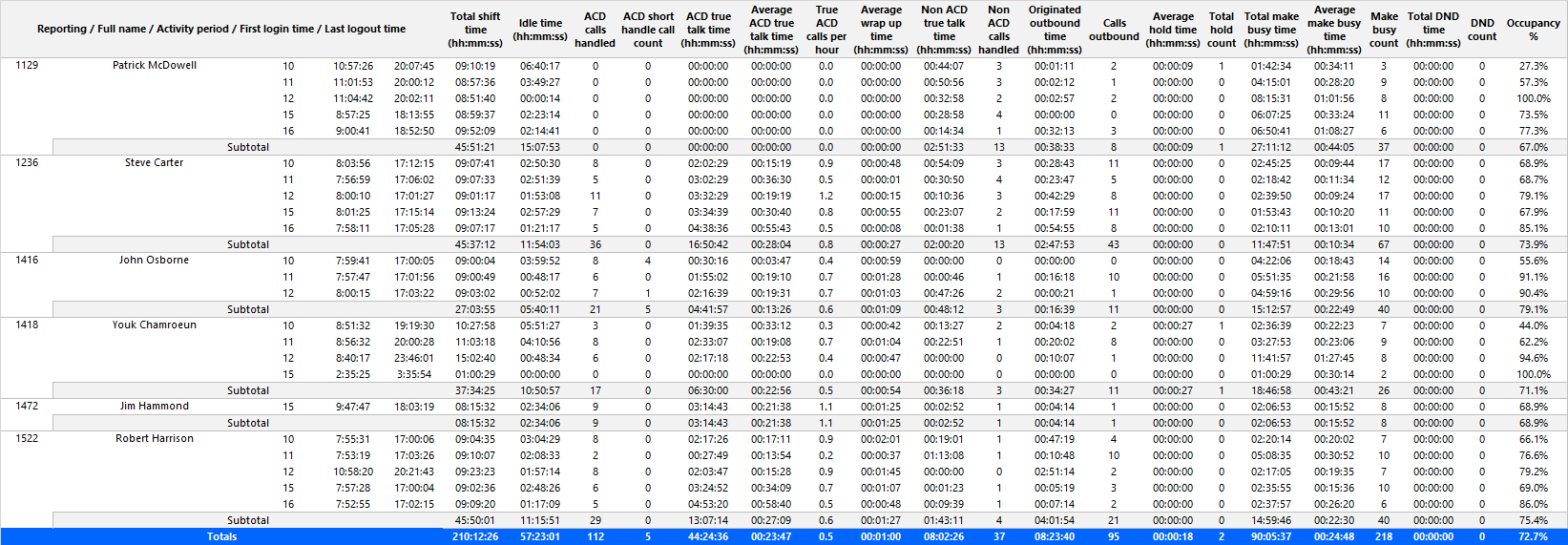Click Robert Harrison agent name

coord(155,438)
